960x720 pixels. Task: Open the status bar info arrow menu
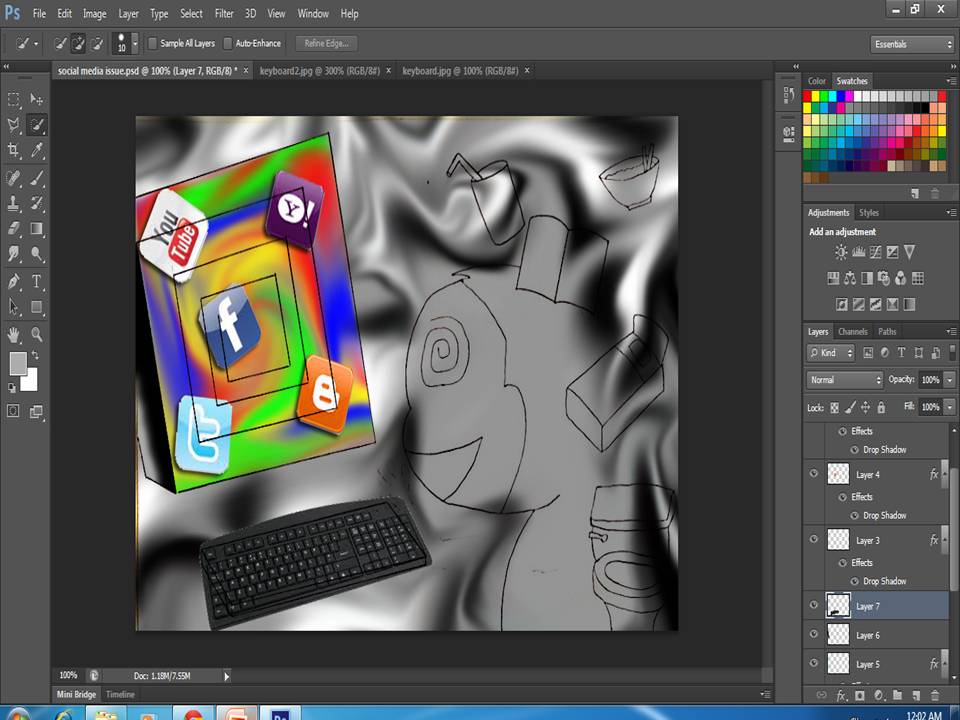[x=227, y=677]
